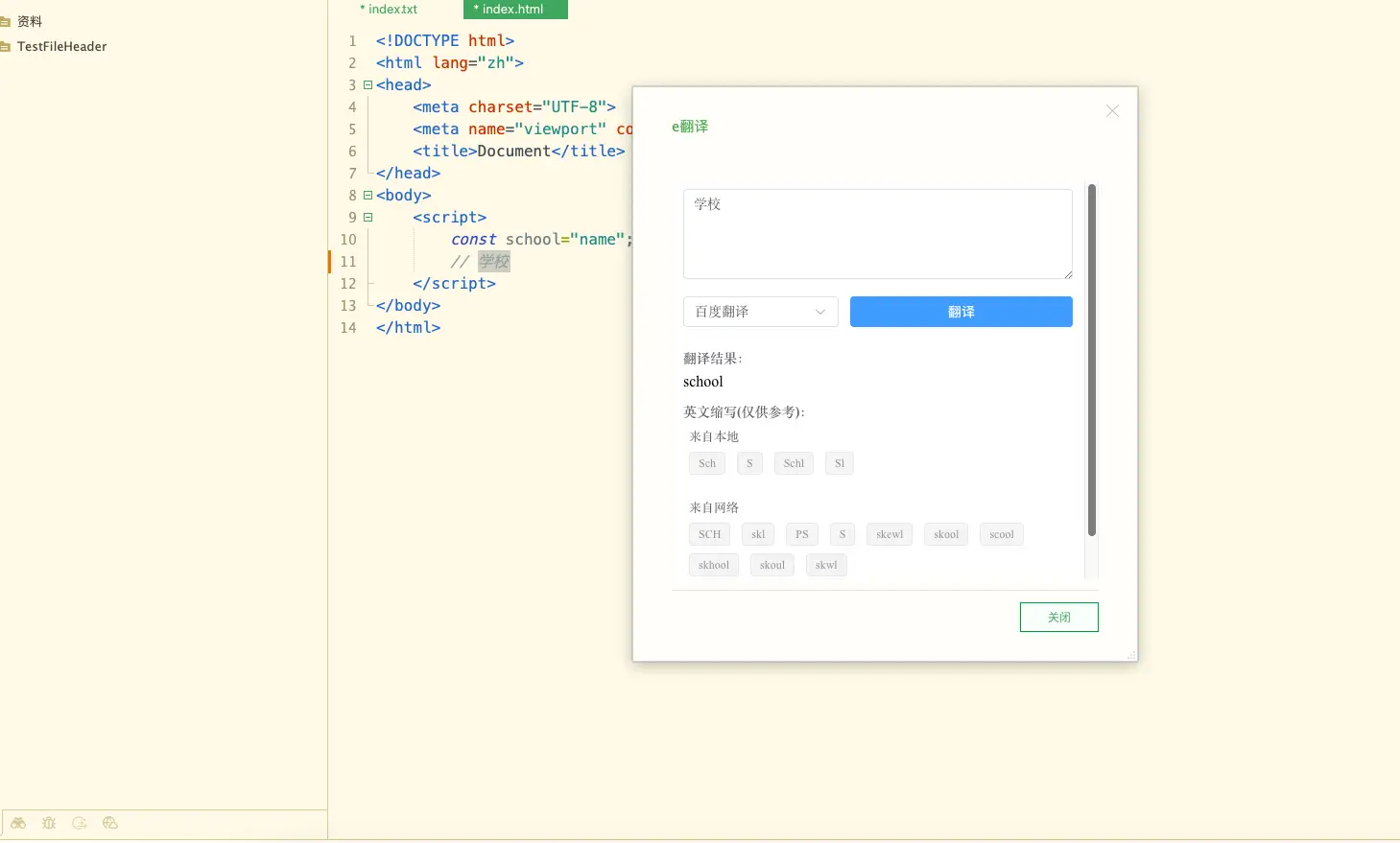
Task: Select the skwl abbreviation chip
Action: tap(826, 565)
